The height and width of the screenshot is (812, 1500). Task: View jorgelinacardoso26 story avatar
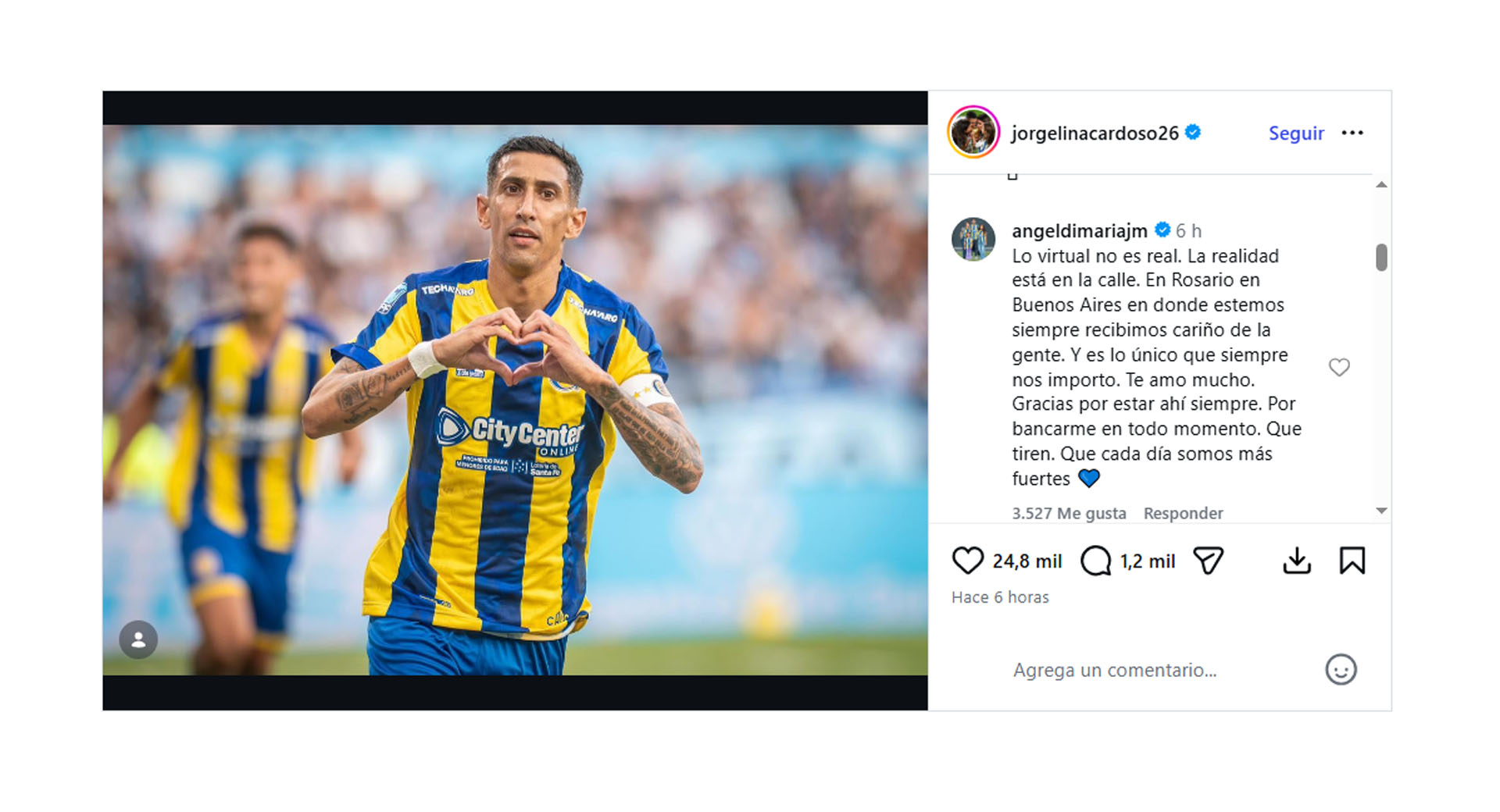point(973,132)
